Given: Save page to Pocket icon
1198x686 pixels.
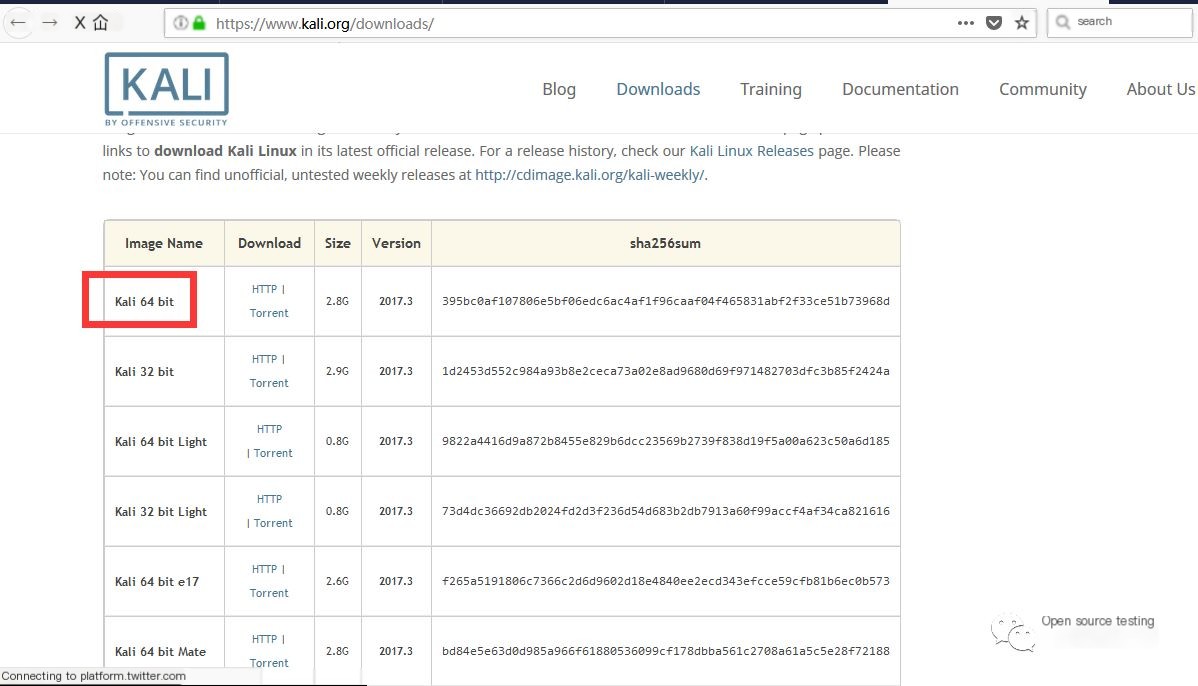Looking at the screenshot, I should point(994,23).
